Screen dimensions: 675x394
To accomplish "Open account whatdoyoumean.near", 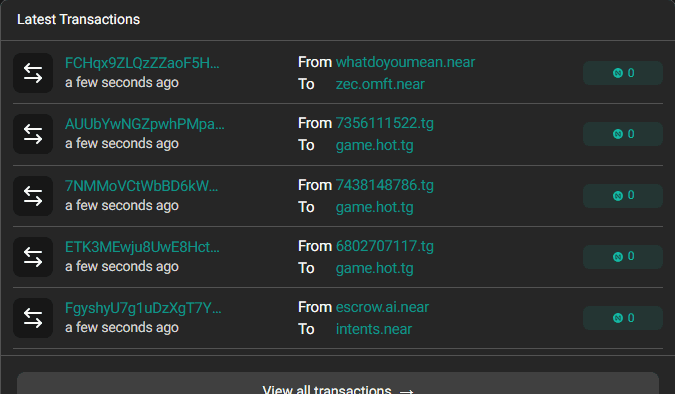I will pyautogui.click(x=405, y=62).
